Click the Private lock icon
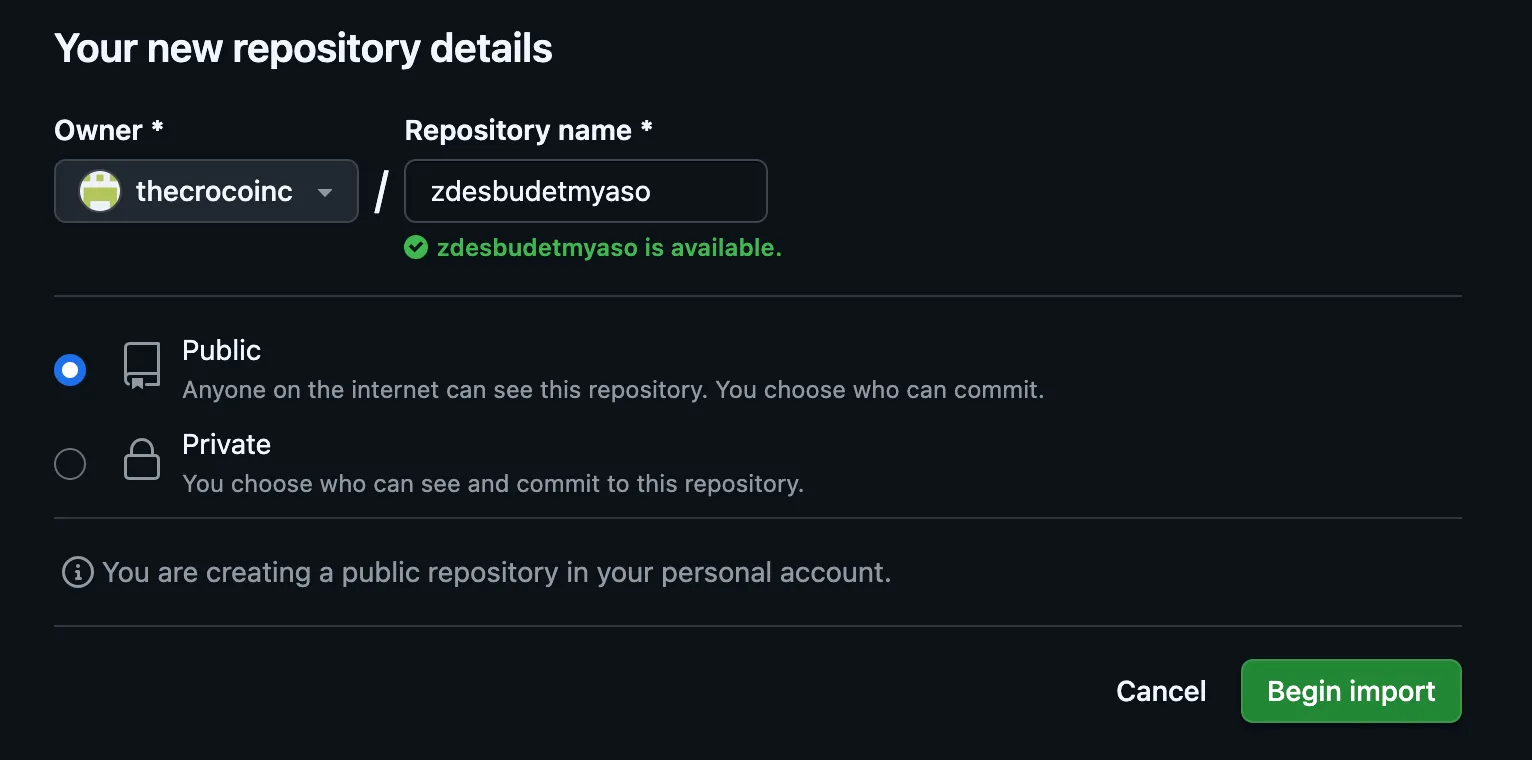This screenshot has height=760, width=1532. (141, 460)
